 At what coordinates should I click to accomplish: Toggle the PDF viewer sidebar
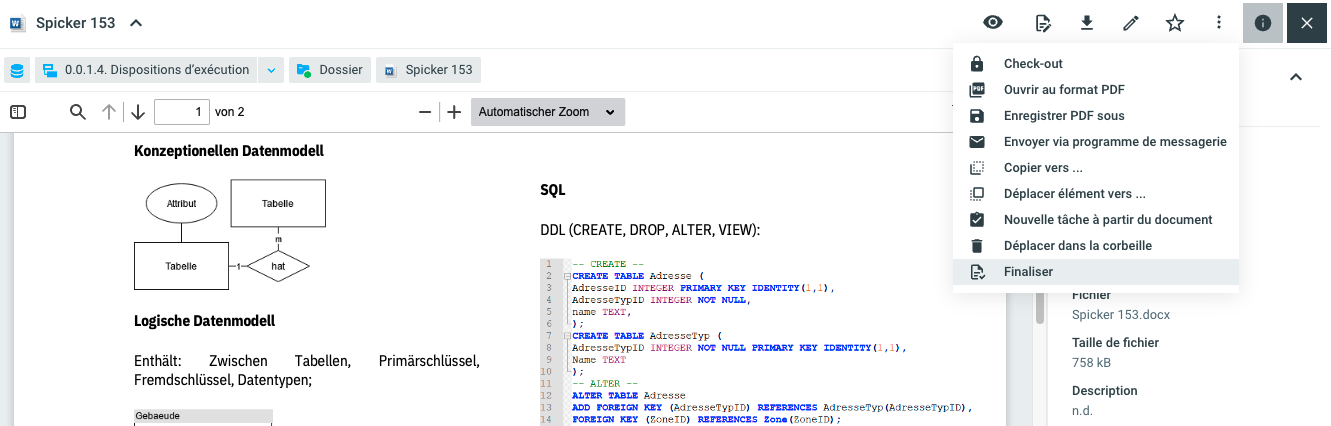[18, 112]
